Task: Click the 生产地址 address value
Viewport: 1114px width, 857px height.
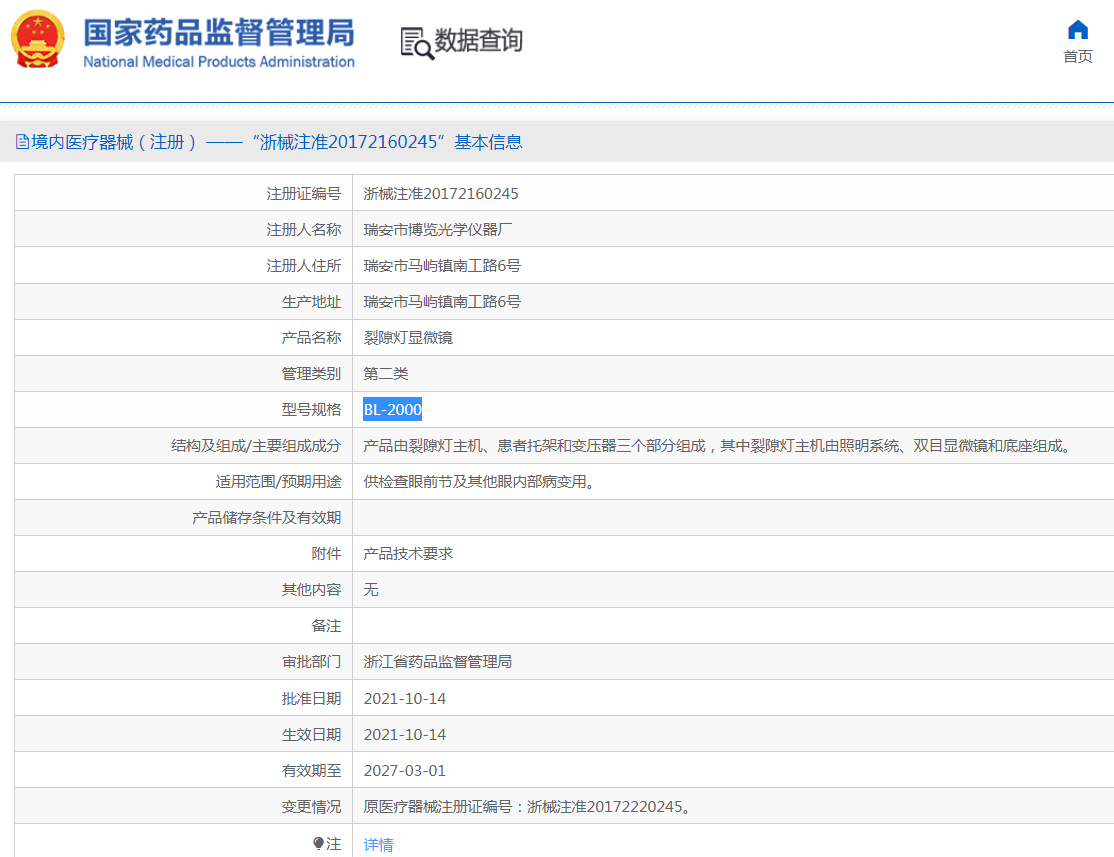Action: [x=442, y=302]
